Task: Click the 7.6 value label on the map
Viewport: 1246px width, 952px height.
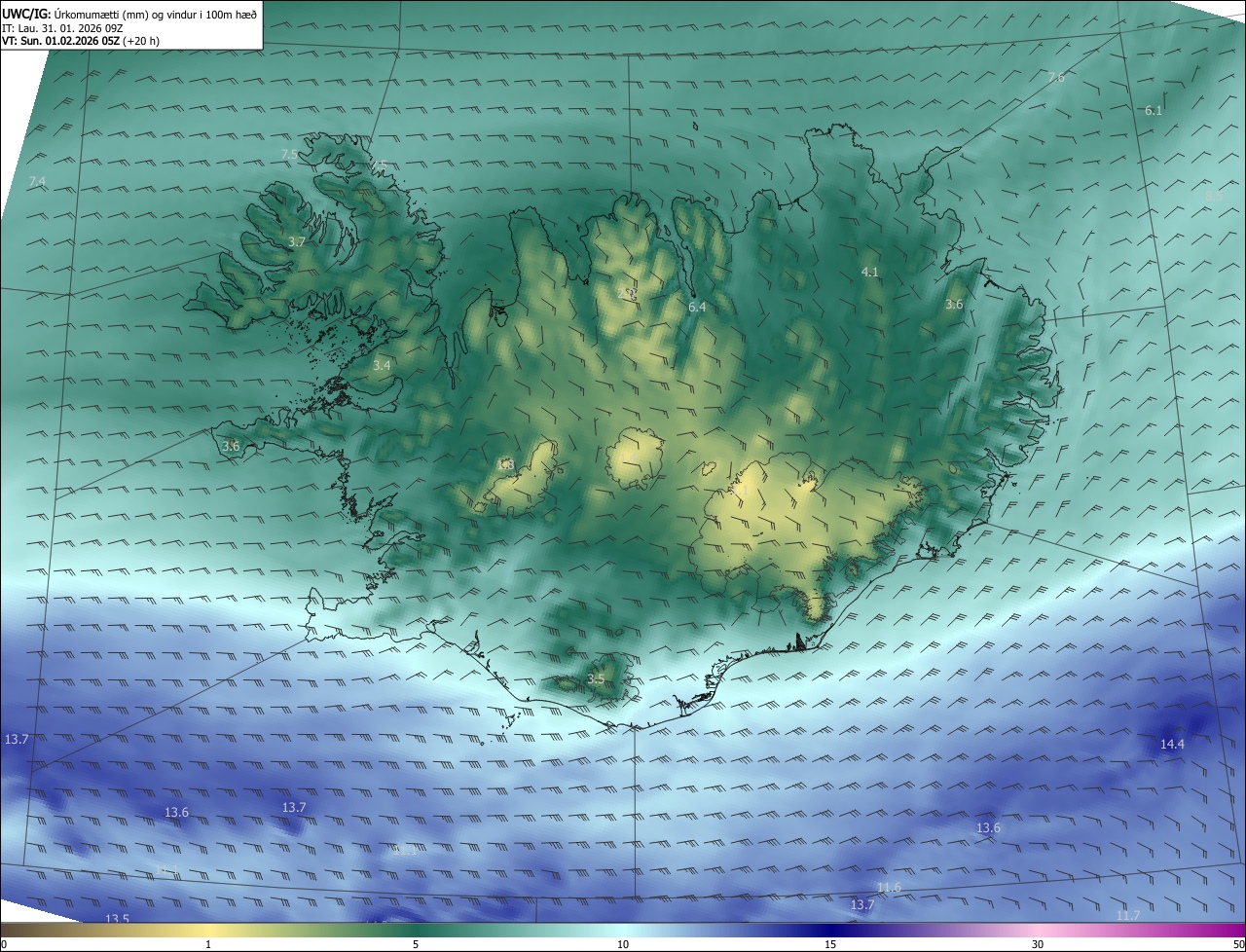Action: click(1056, 77)
